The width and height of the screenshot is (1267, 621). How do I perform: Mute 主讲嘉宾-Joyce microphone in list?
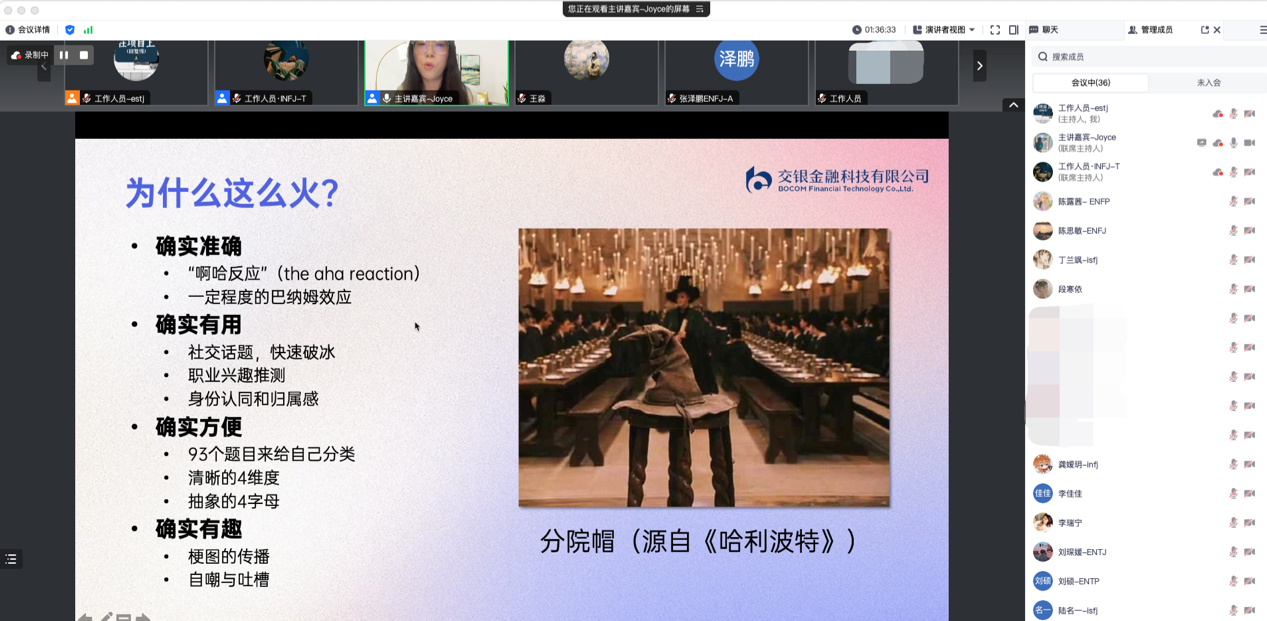point(1233,143)
